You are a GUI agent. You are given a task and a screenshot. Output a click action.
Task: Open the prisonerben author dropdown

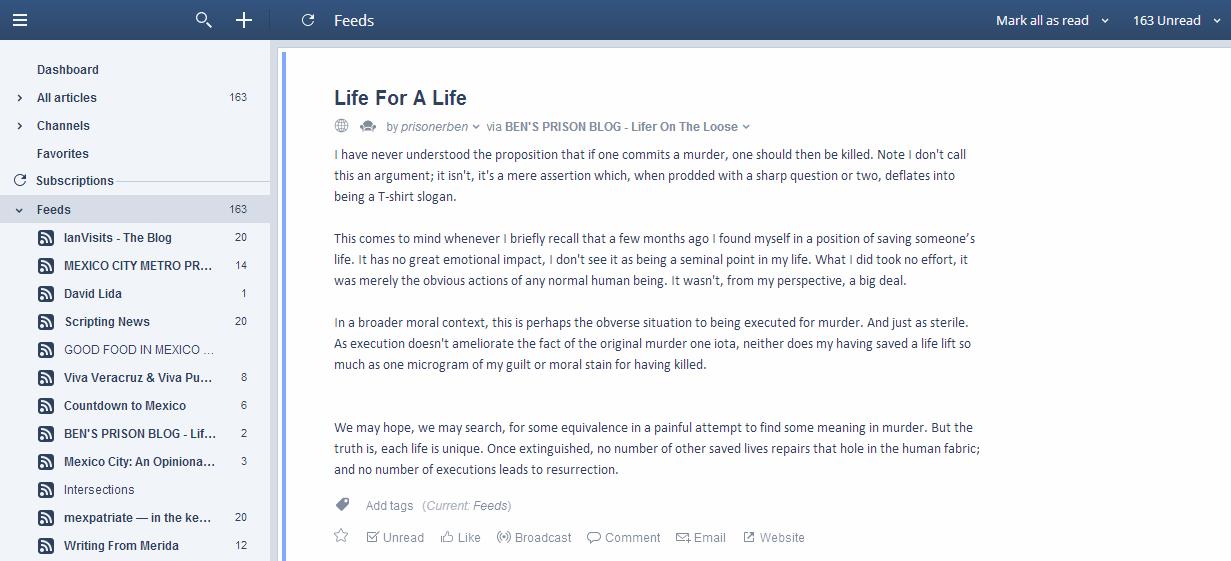pyautogui.click(x=476, y=127)
